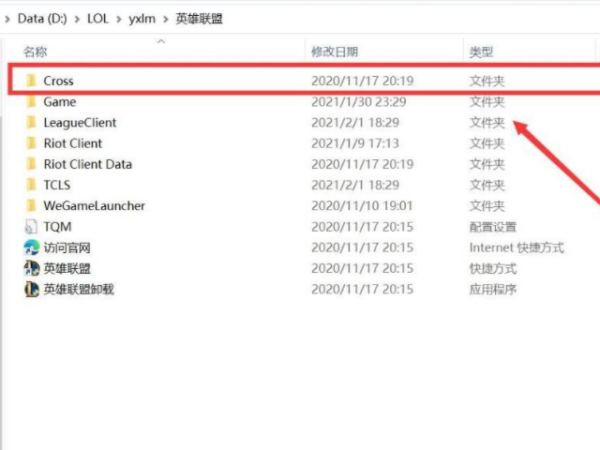Click the 应用程序 type cell
The image size is (600, 450).
493,289
